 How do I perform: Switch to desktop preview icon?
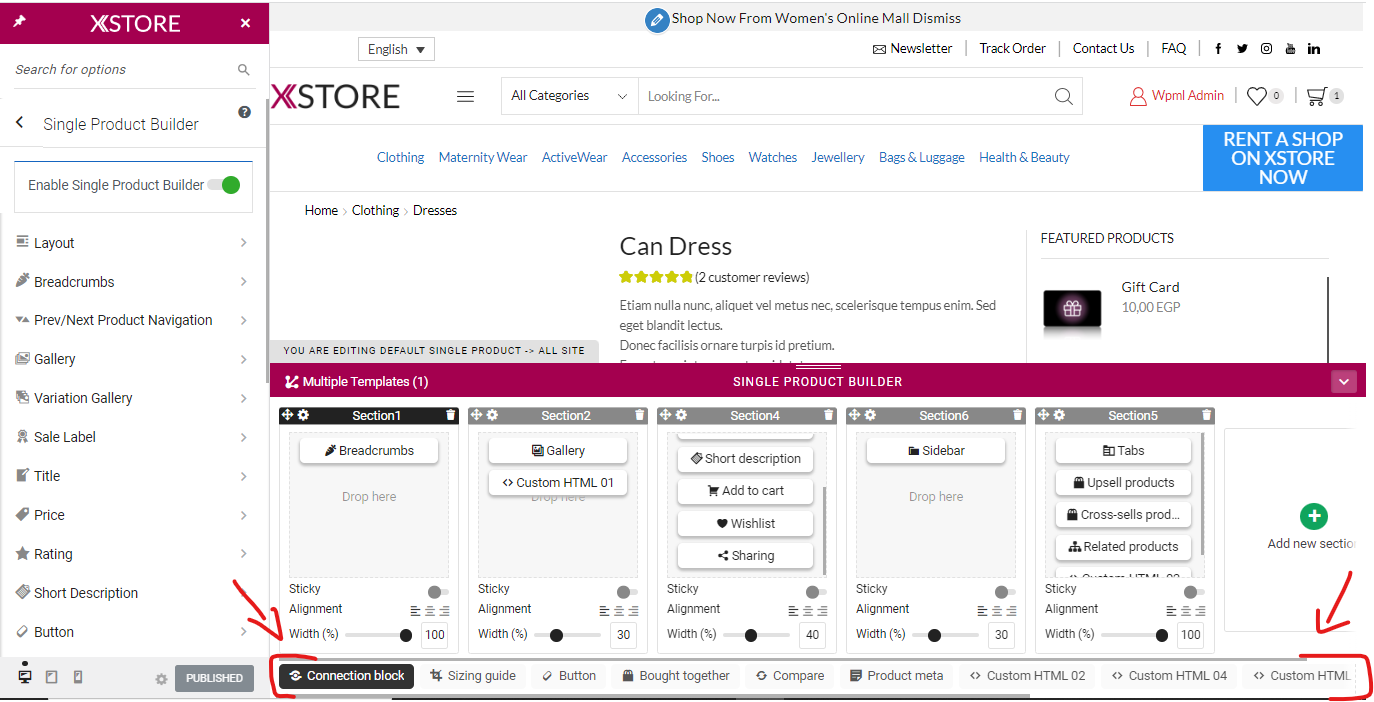pos(25,677)
